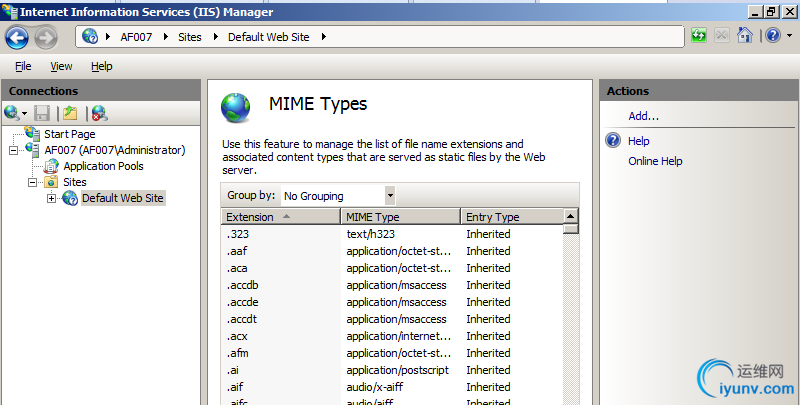The image size is (800, 405).
Task: Click Default Web Site in breadcrumb
Action: (268, 37)
